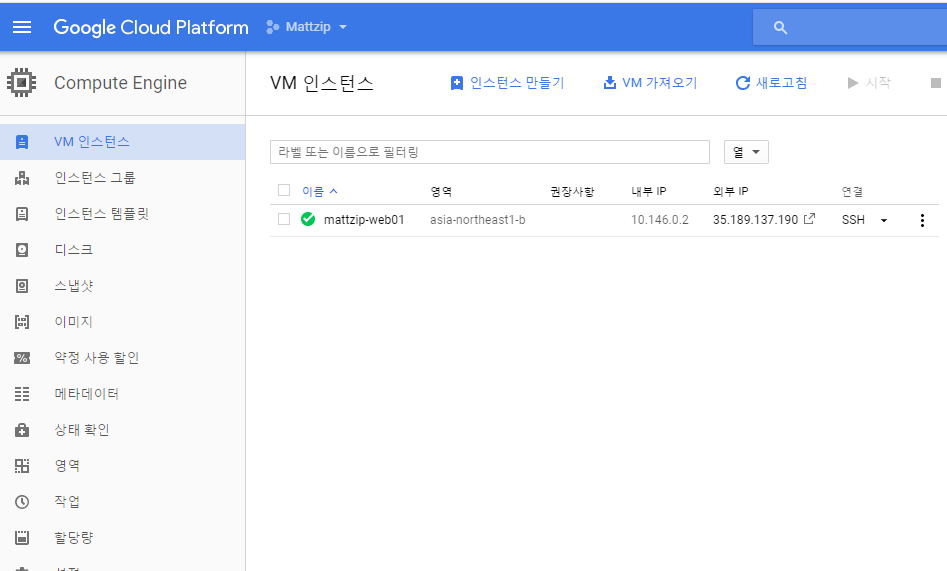Open 인스턴스 템플릿 in the sidebar
This screenshot has width=947, height=571.
(x=123, y=214)
